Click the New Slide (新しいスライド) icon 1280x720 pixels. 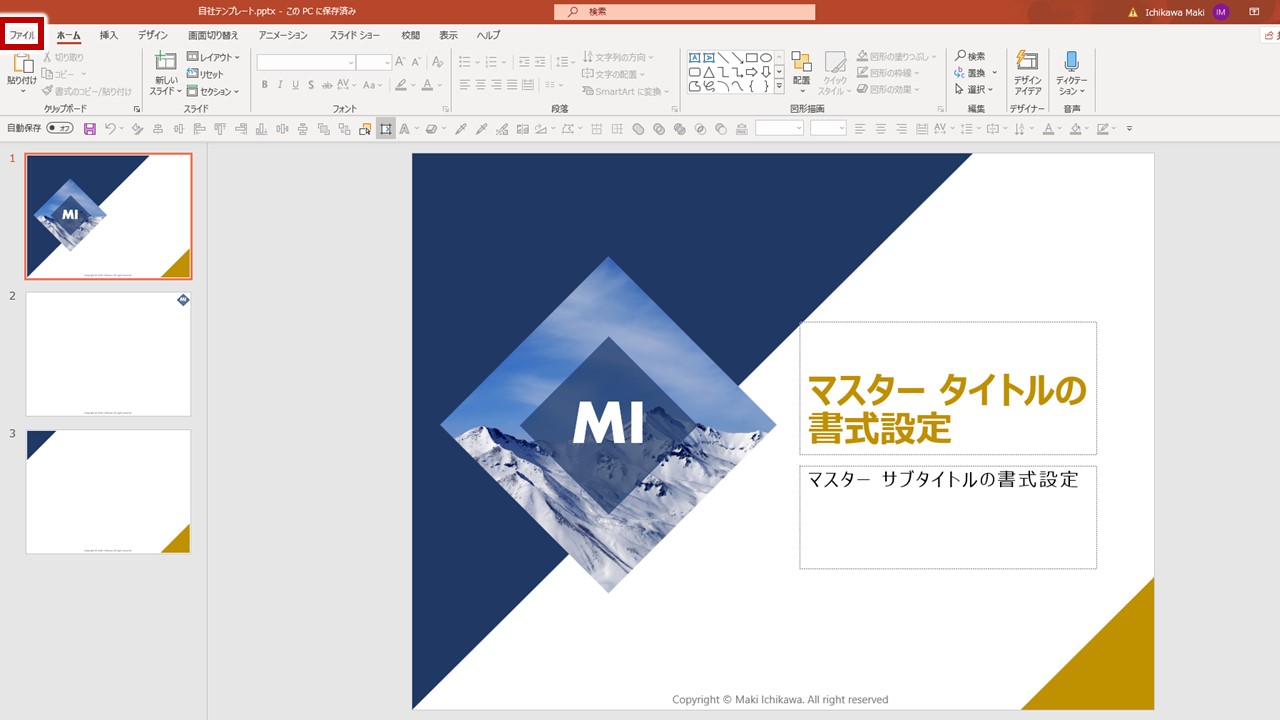click(165, 63)
